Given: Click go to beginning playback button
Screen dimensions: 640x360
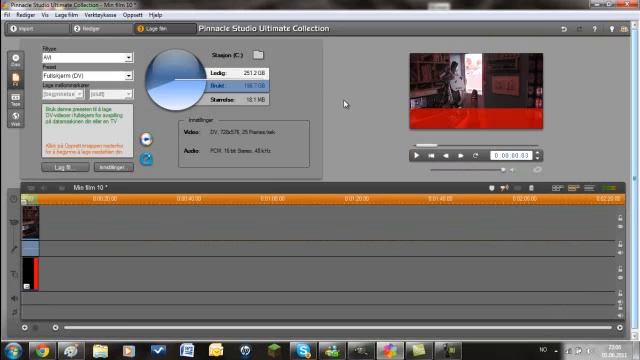Looking at the screenshot, I should [x=431, y=156].
